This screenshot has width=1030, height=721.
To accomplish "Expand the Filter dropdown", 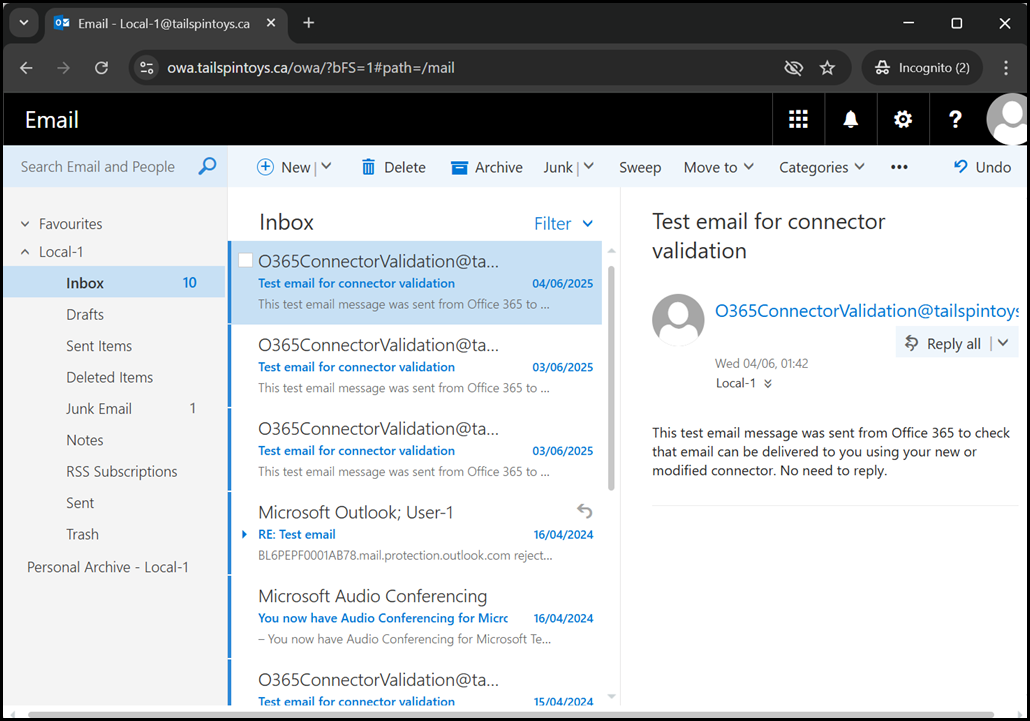I will coord(563,224).
